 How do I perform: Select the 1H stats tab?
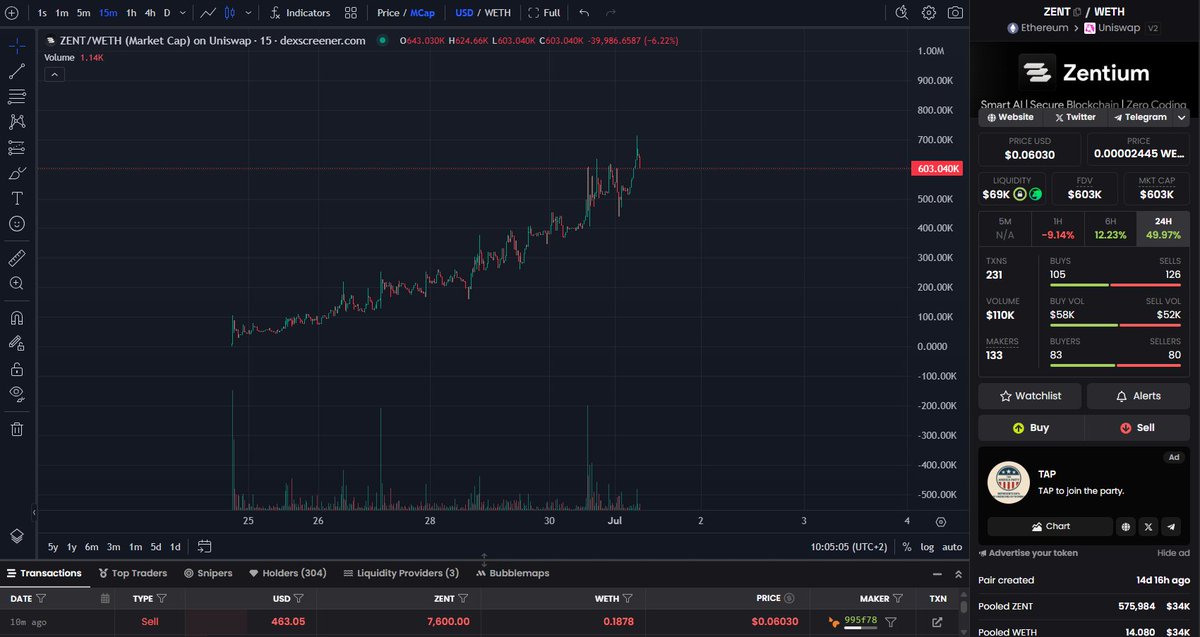pos(1058,228)
